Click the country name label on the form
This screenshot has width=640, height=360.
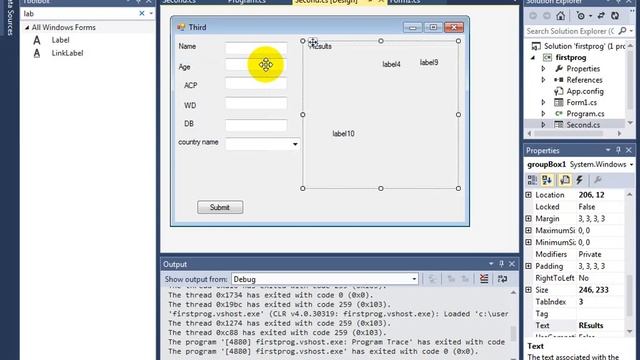coord(198,142)
